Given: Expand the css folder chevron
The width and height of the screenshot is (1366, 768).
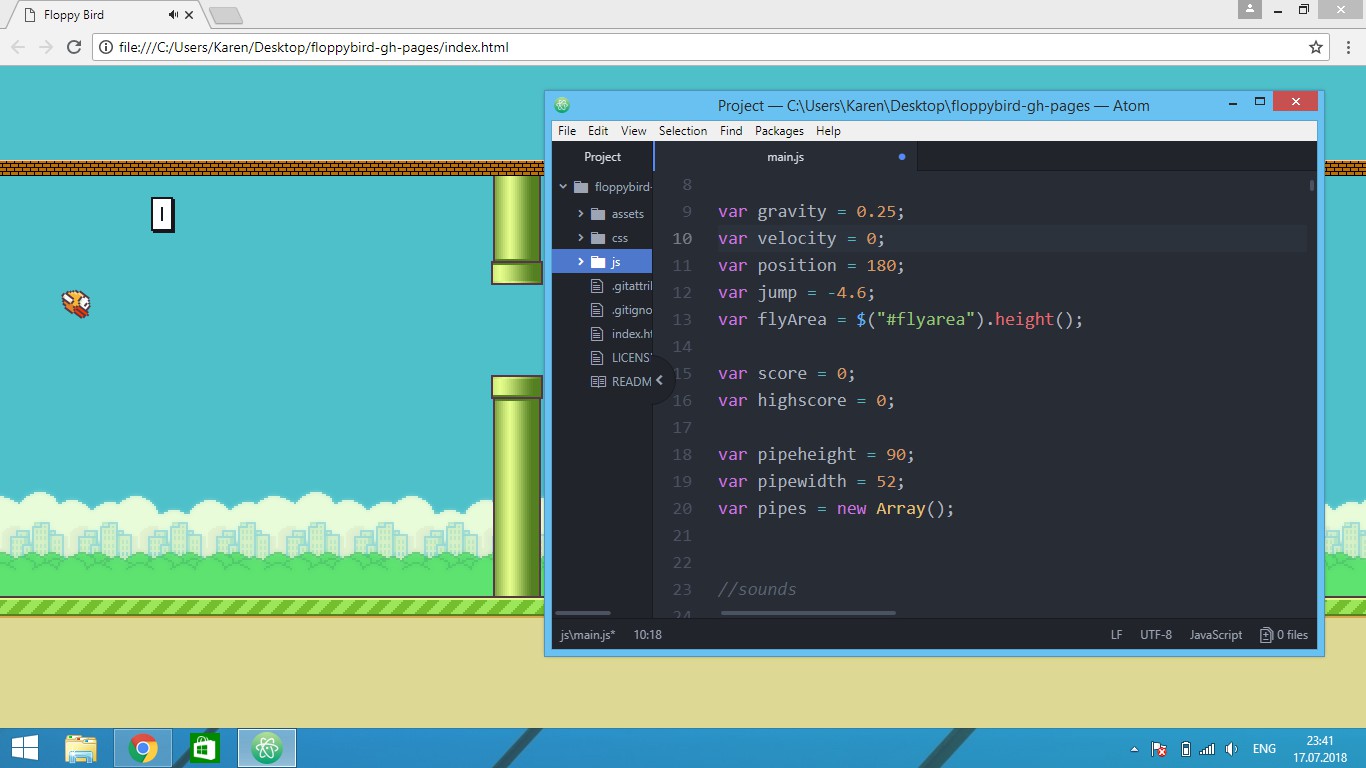Looking at the screenshot, I should 580,238.
